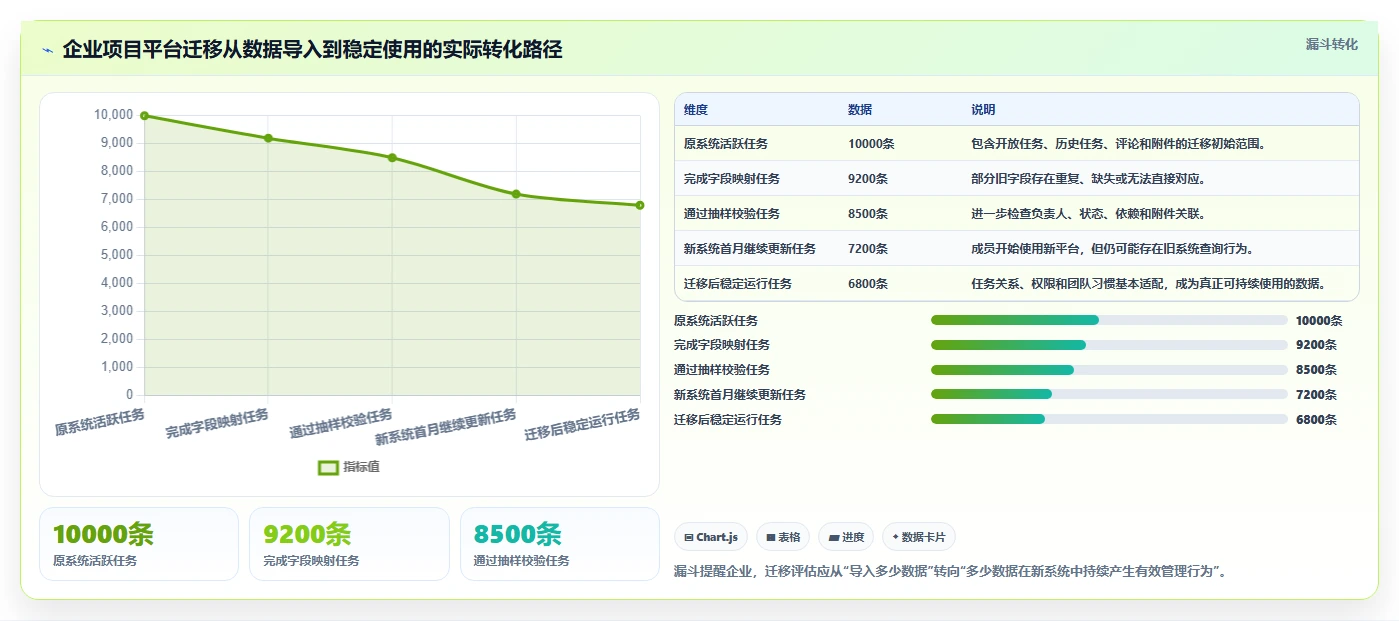Viewport: 1399px width, 621px height.
Task: Click the 6800条 value beside progress bar
Action: coord(1316,420)
